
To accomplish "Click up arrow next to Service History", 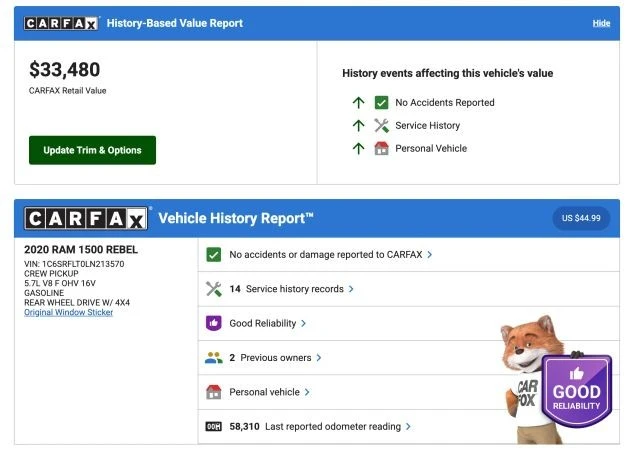I will tap(358, 125).
